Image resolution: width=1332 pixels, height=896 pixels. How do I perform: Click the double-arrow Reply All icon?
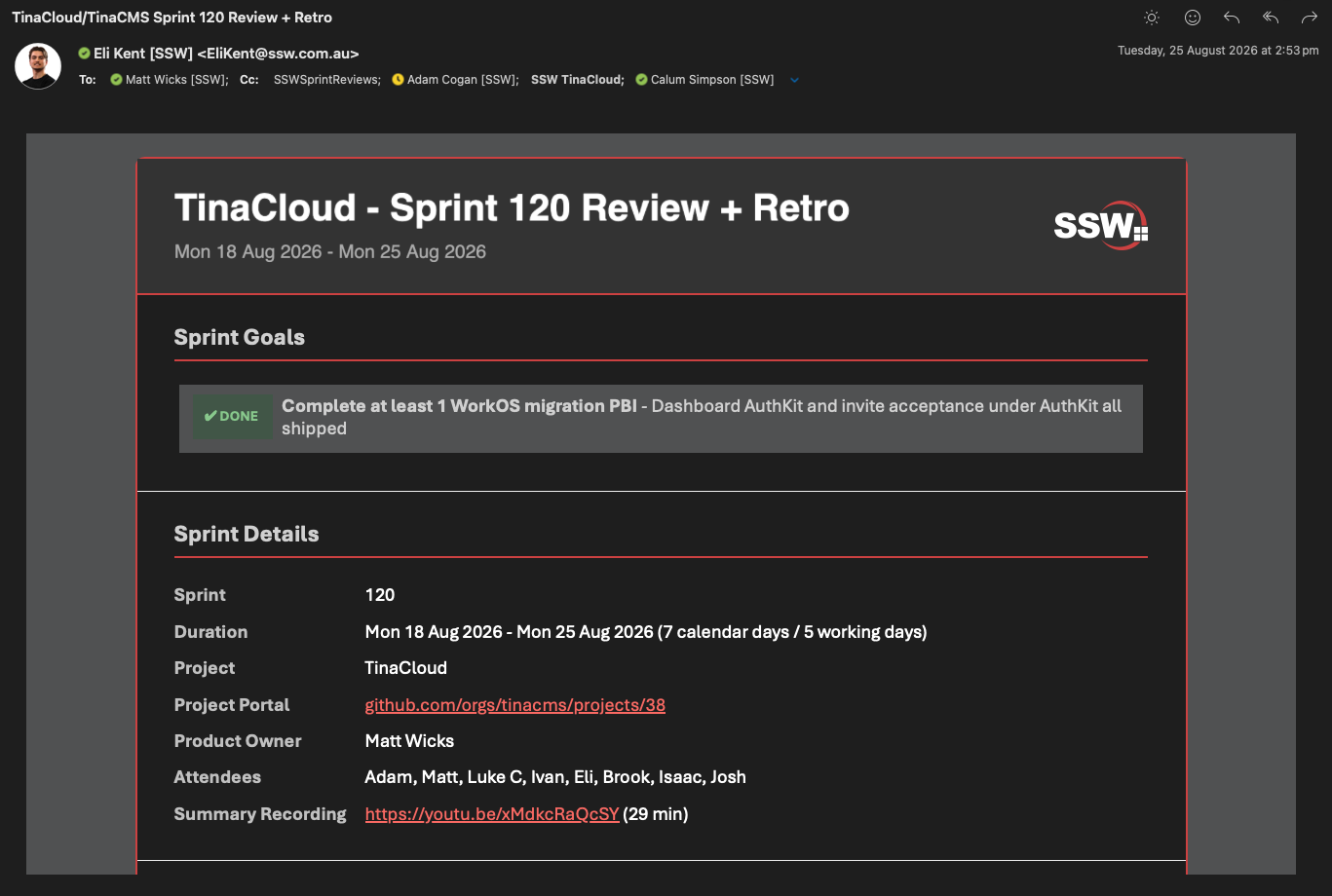pyautogui.click(x=1271, y=18)
